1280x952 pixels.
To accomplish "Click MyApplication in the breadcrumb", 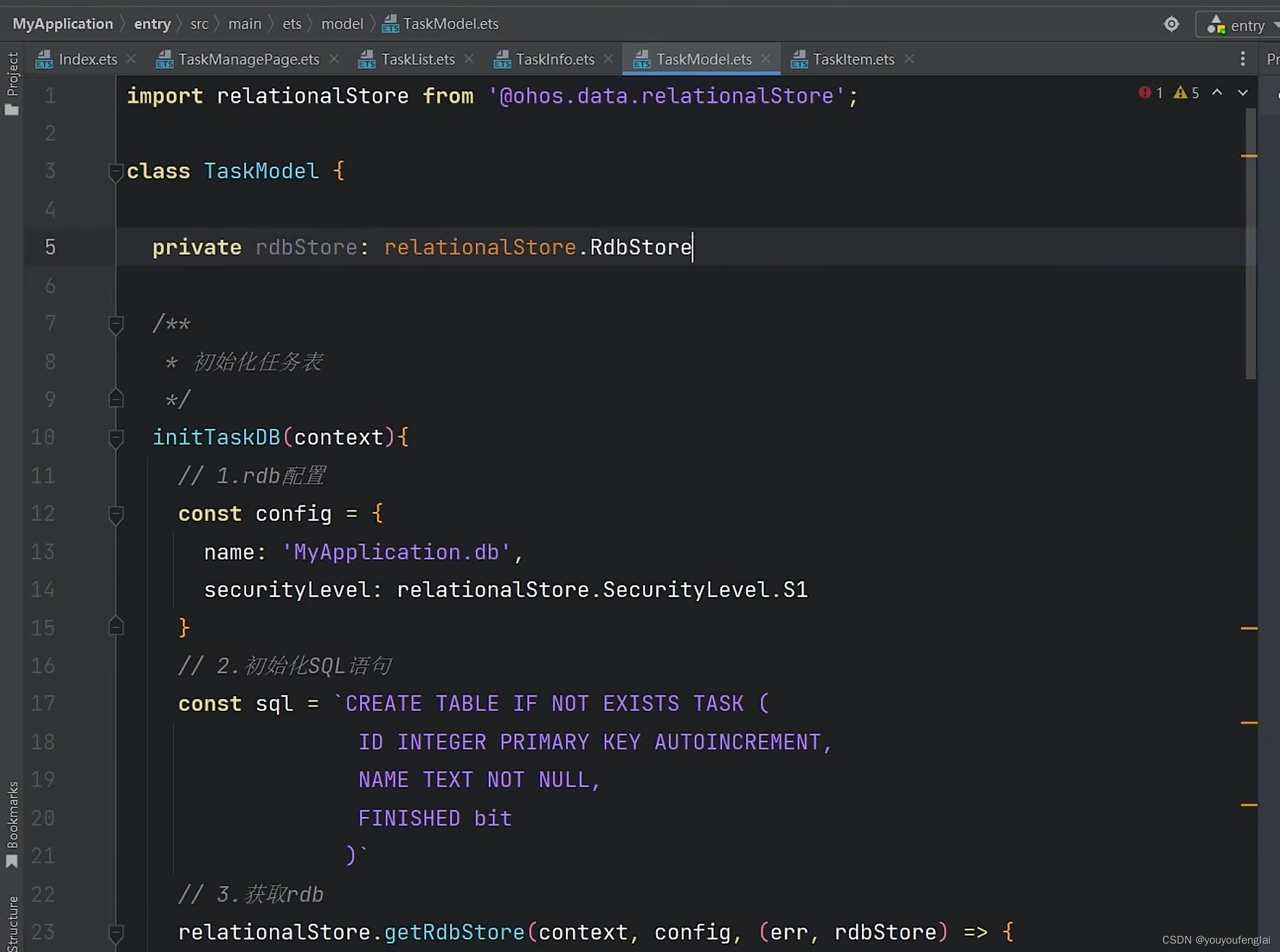I will (x=62, y=24).
